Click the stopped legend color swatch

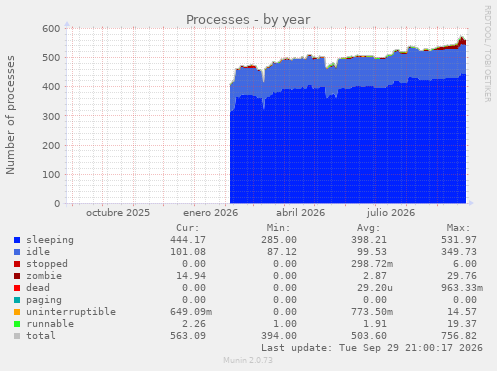coord(17,264)
